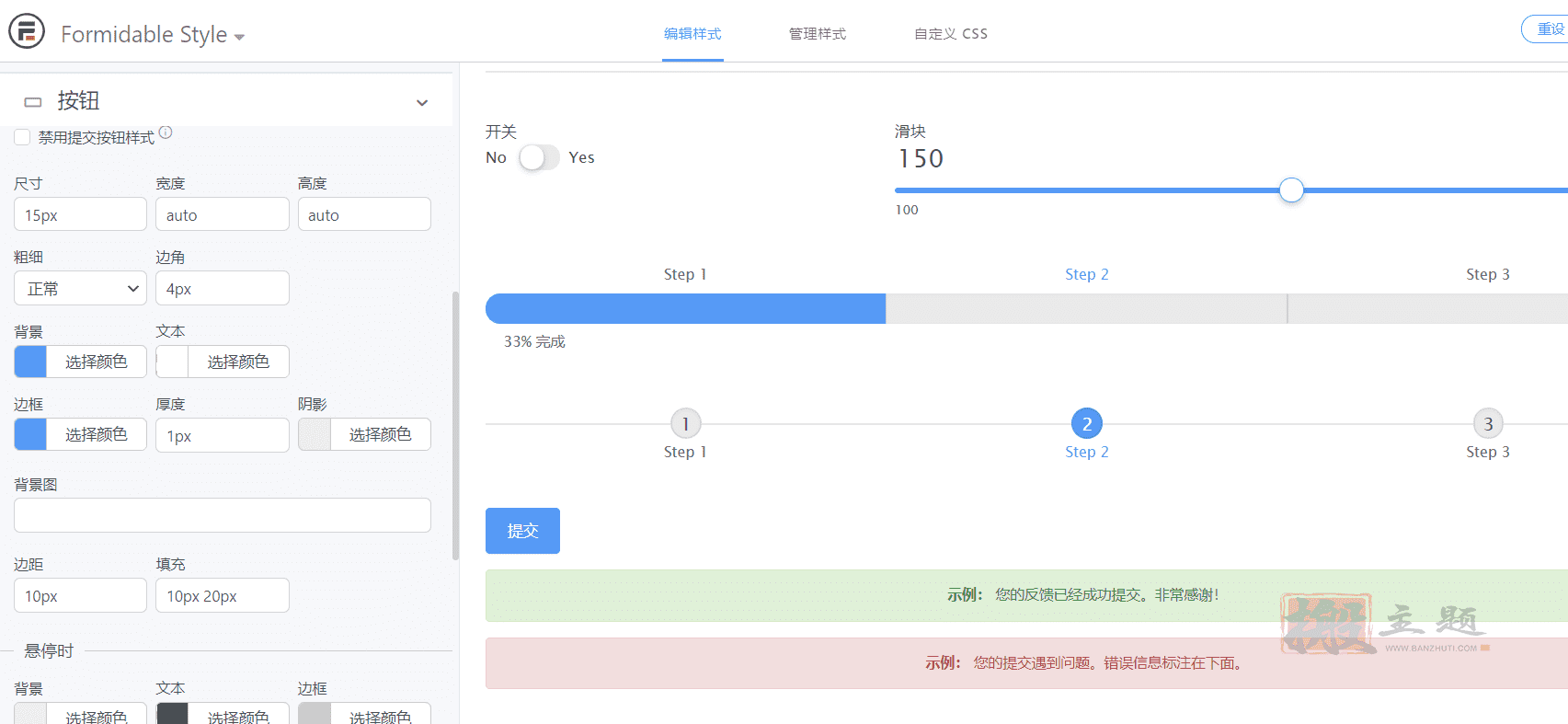
Task: Click the slider value 150
Action: point(921,158)
